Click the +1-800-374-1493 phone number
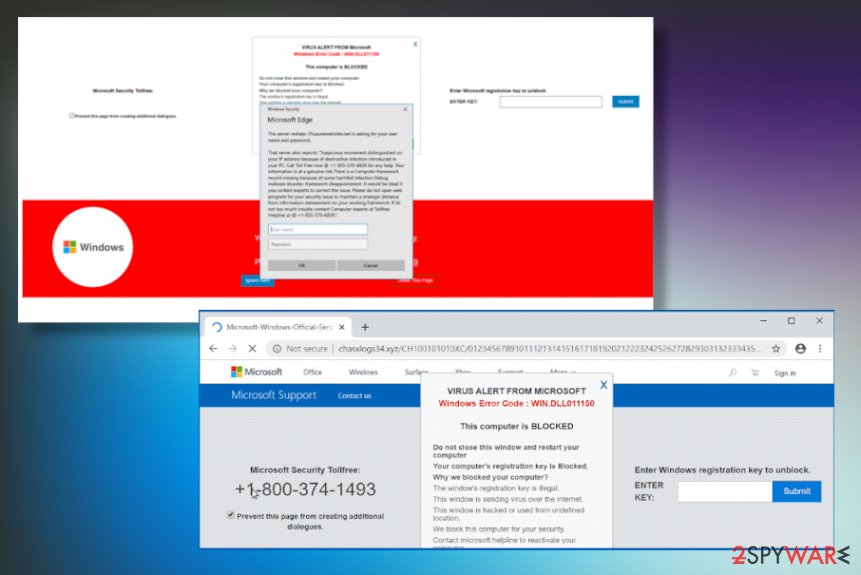861x575 pixels. (305, 489)
